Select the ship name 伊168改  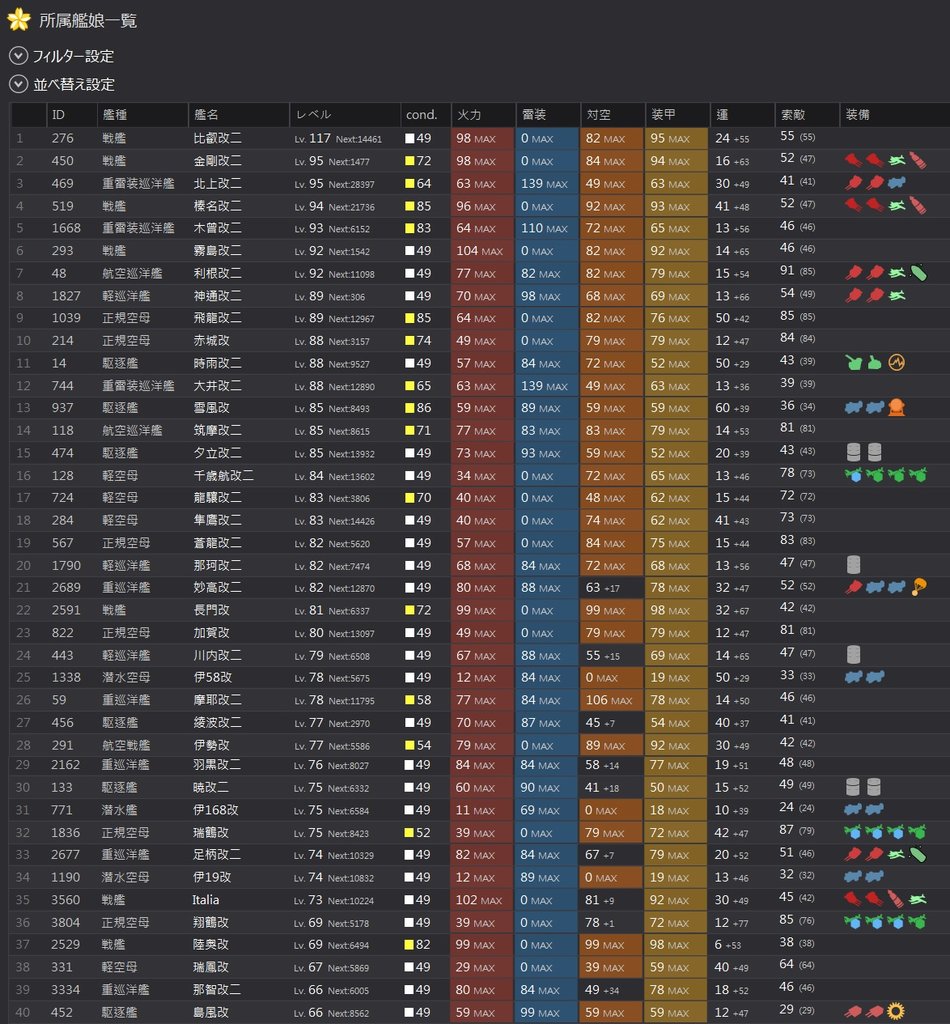(x=215, y=810)
